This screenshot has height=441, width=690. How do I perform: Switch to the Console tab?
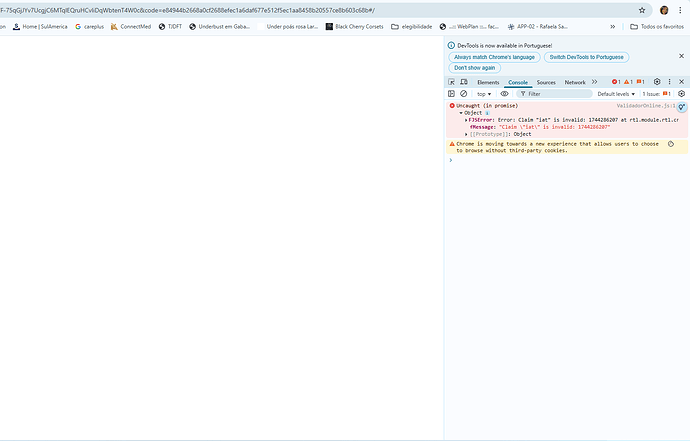tap(518, 82)
